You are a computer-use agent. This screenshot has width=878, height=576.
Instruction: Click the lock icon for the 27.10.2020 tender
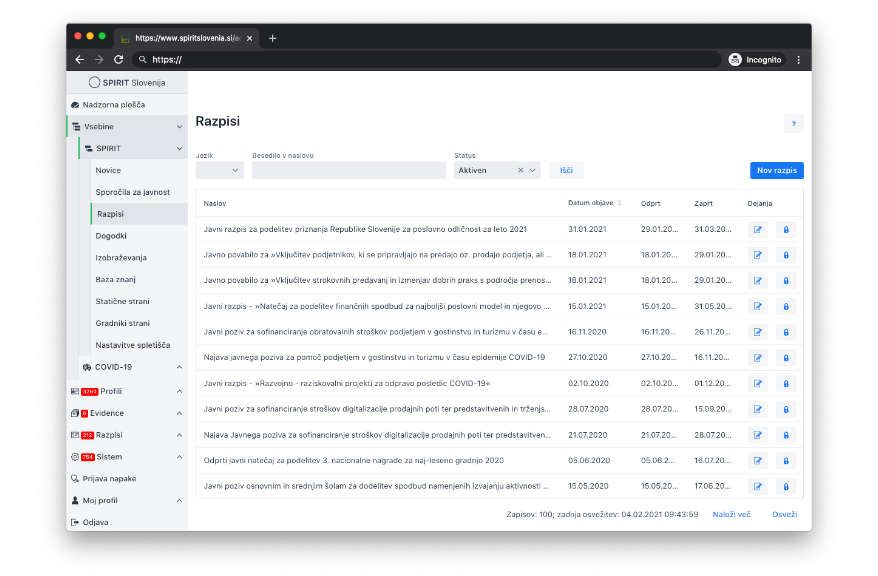[x=785, y=357]
